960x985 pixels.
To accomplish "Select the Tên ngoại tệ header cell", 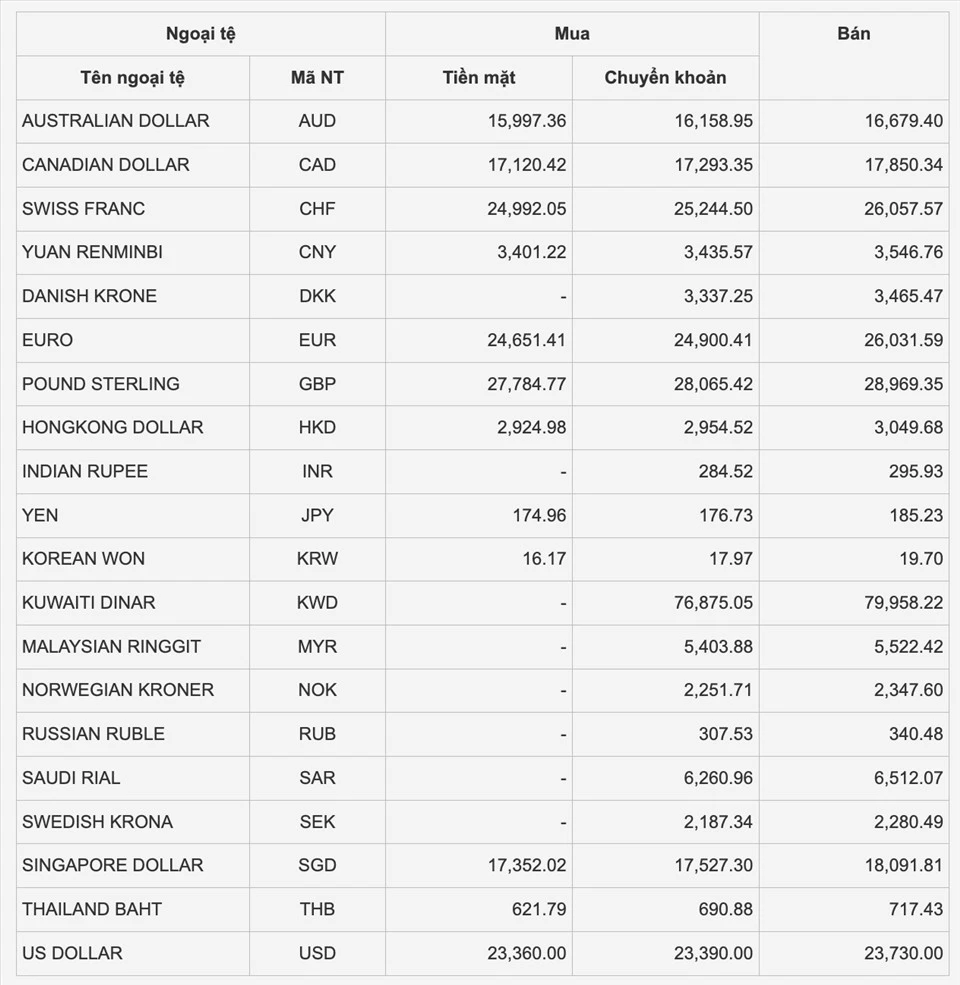I will tap(133, 78).
